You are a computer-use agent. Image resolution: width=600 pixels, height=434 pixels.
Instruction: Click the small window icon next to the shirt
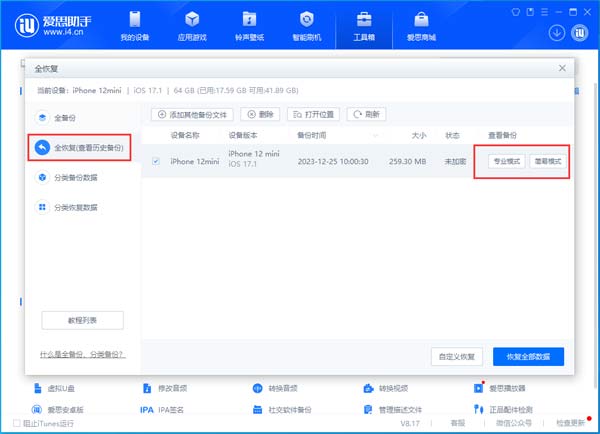coord(530,12)
